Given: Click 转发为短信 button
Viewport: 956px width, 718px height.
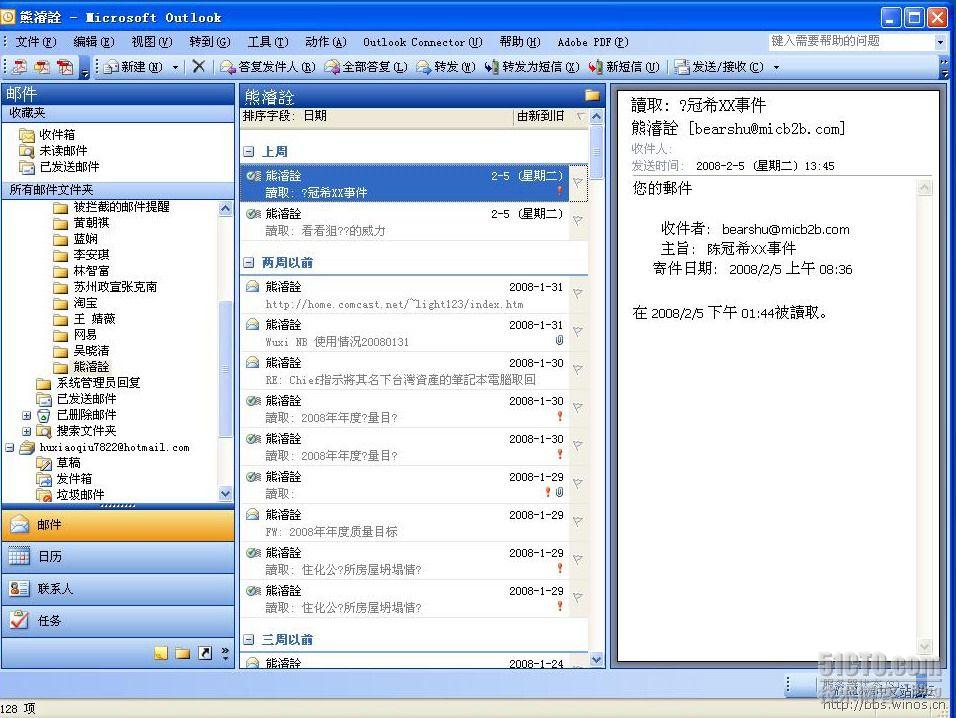Looking at the screenshot, I should pos(532,66).
